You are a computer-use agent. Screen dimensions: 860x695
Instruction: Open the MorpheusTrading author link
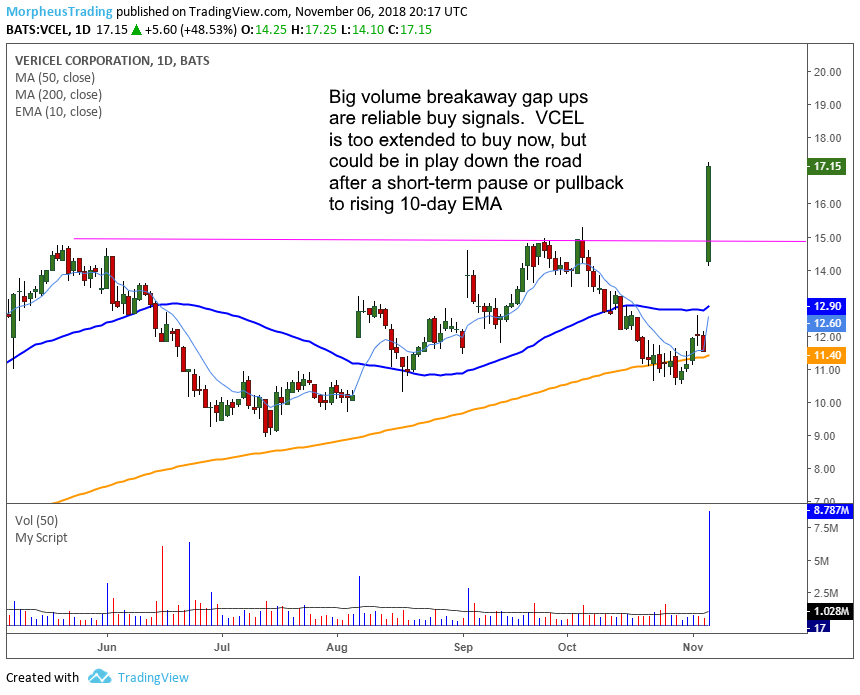[59, 11]
